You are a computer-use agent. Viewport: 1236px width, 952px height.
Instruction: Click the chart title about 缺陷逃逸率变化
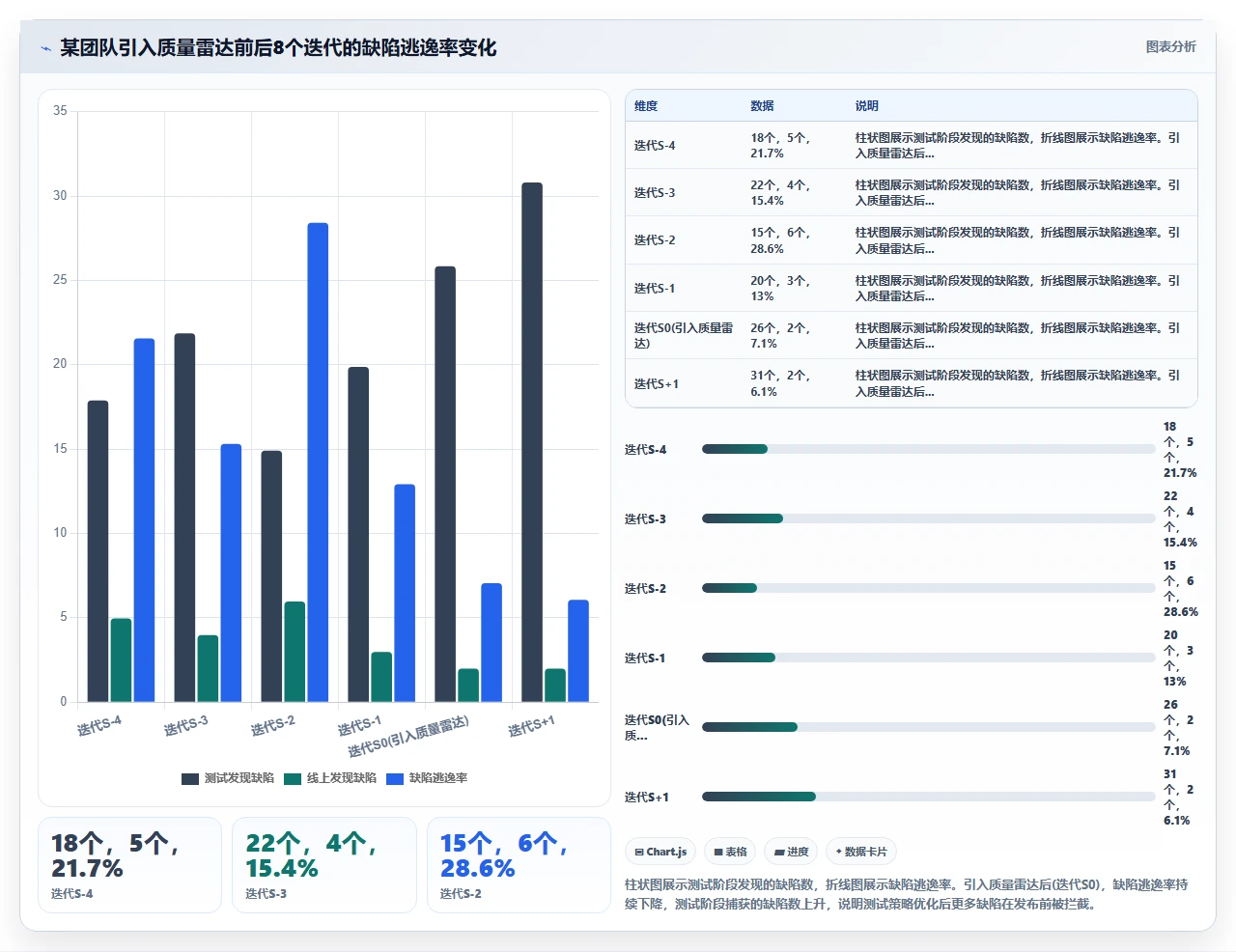(x=278, y=47)
